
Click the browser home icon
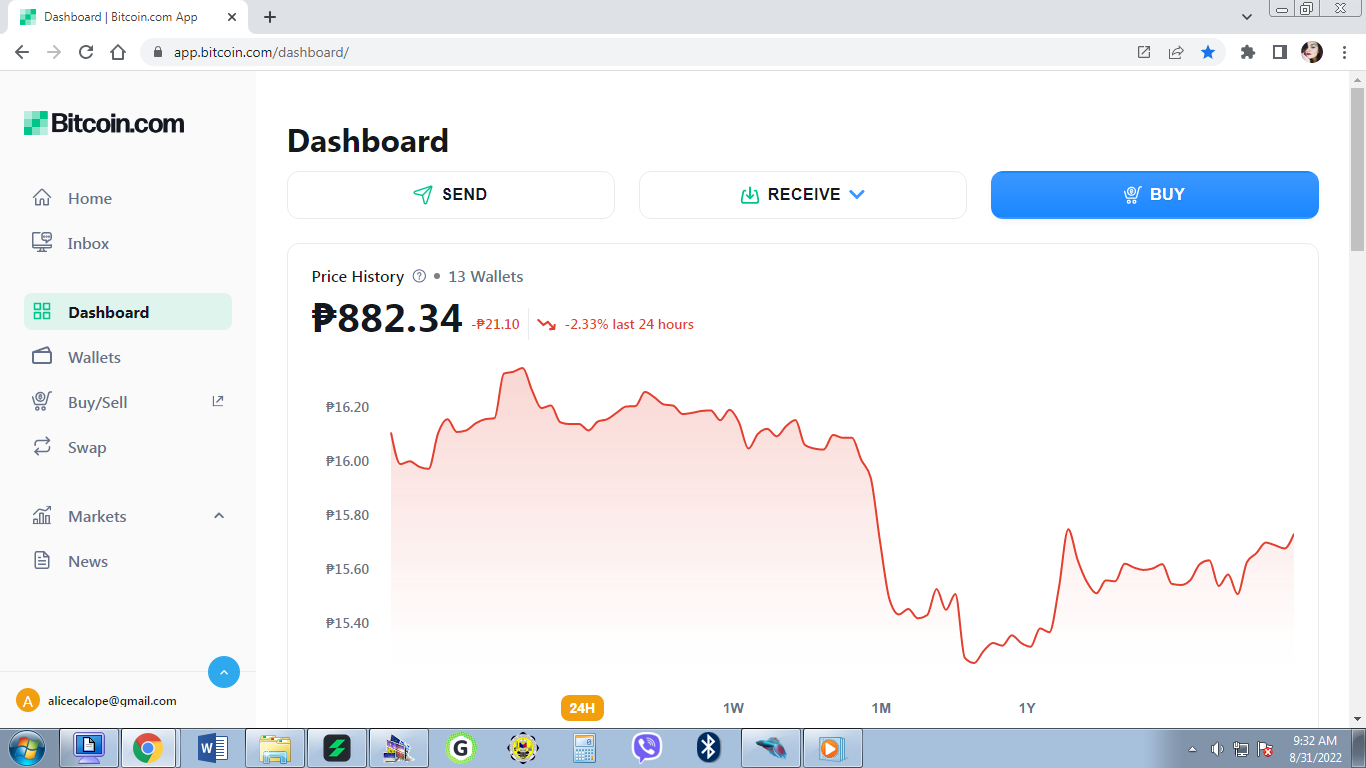[x=118, y=52]
